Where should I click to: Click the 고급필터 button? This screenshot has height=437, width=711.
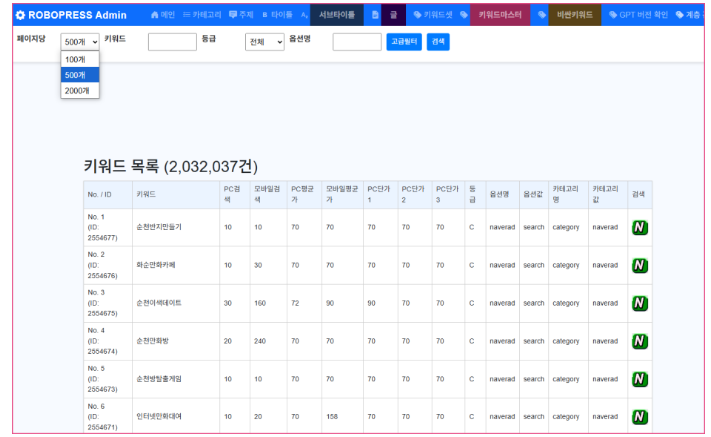pyautogui.click(x=404, y=42)
